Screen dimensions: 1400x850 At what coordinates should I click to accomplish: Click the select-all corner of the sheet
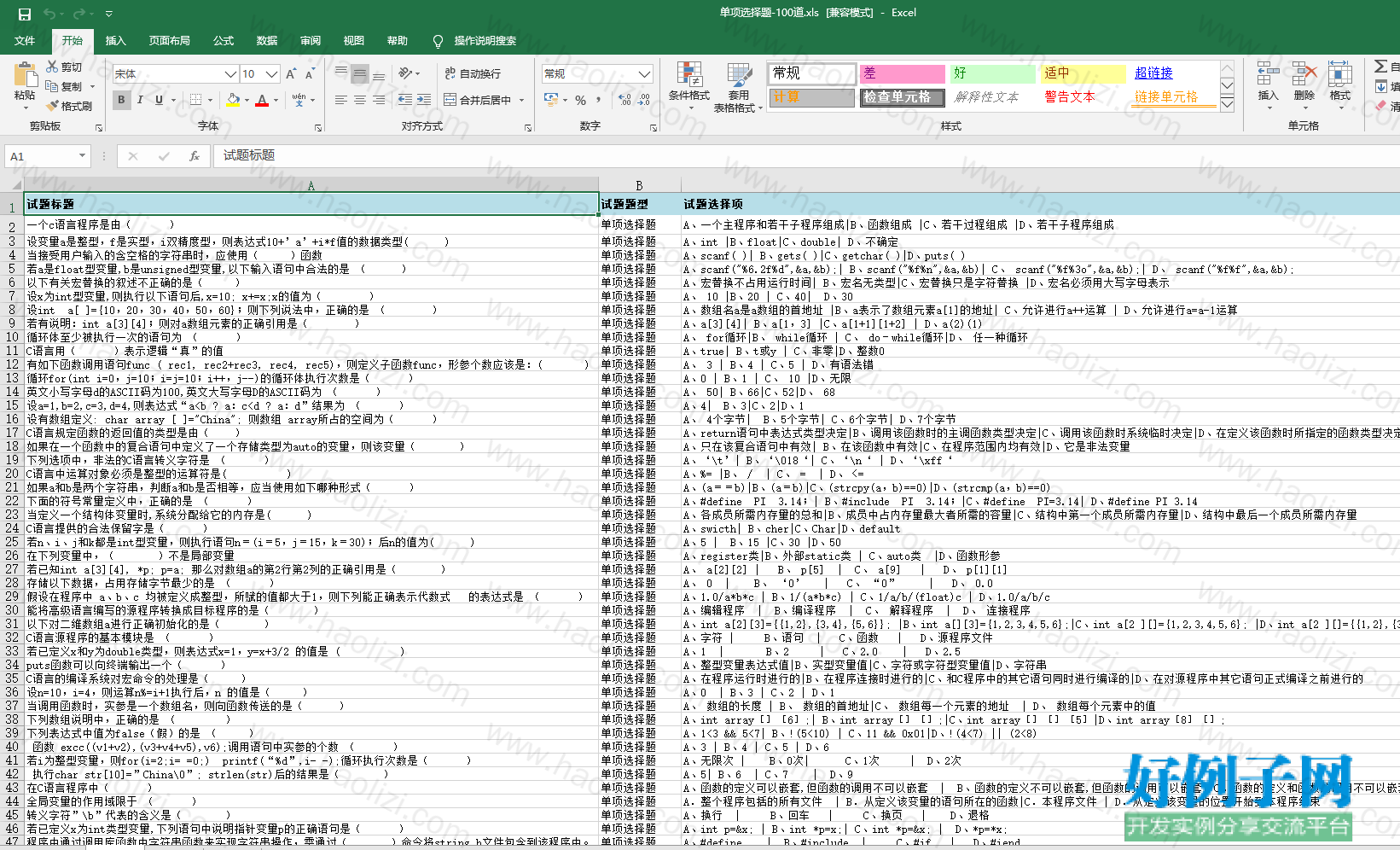(12, 185)
